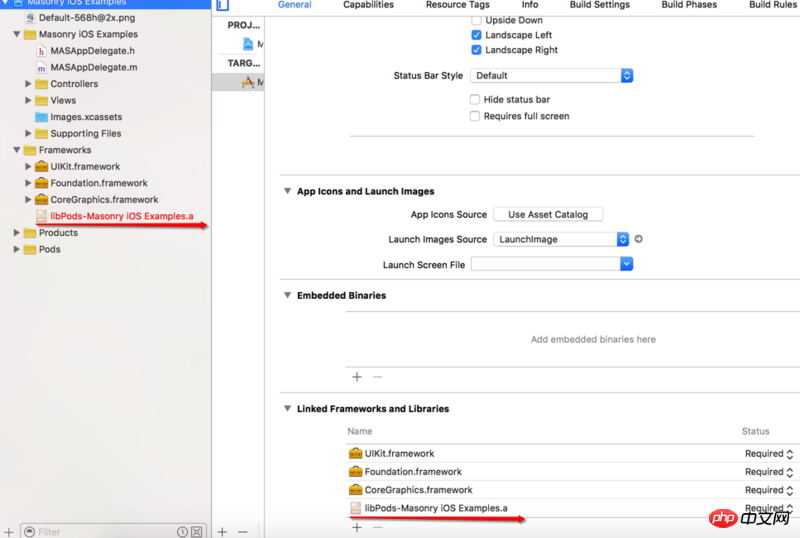
Task: Click the Pods folder icon
Action: pos(30,249)
